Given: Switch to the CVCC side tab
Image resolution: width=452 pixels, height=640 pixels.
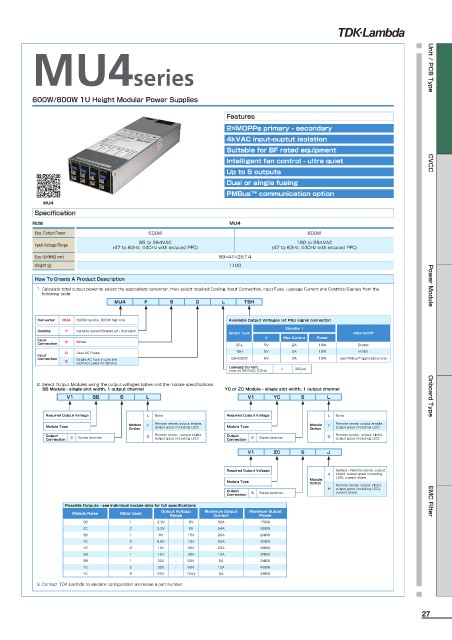Looking at the screenshot, I should click(430, 162).
